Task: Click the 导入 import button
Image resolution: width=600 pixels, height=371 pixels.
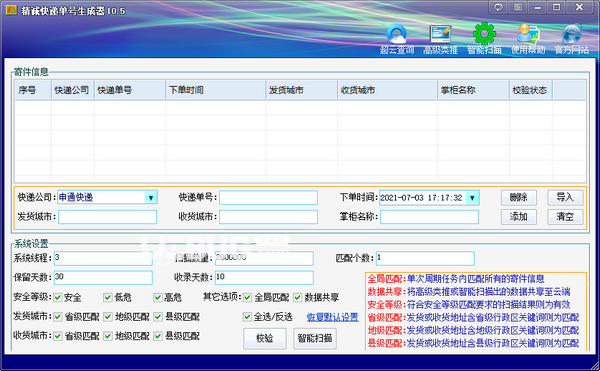Action: [x=565, y=198]
